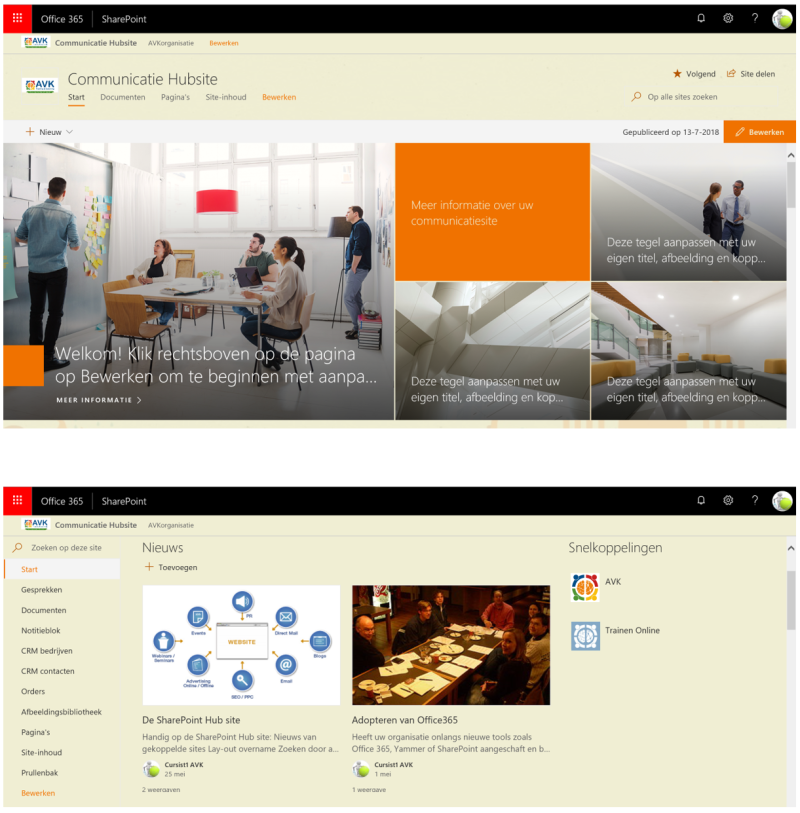
Task: Open Adopteren van Office365 article title
Action: click(x=404, y=720)
